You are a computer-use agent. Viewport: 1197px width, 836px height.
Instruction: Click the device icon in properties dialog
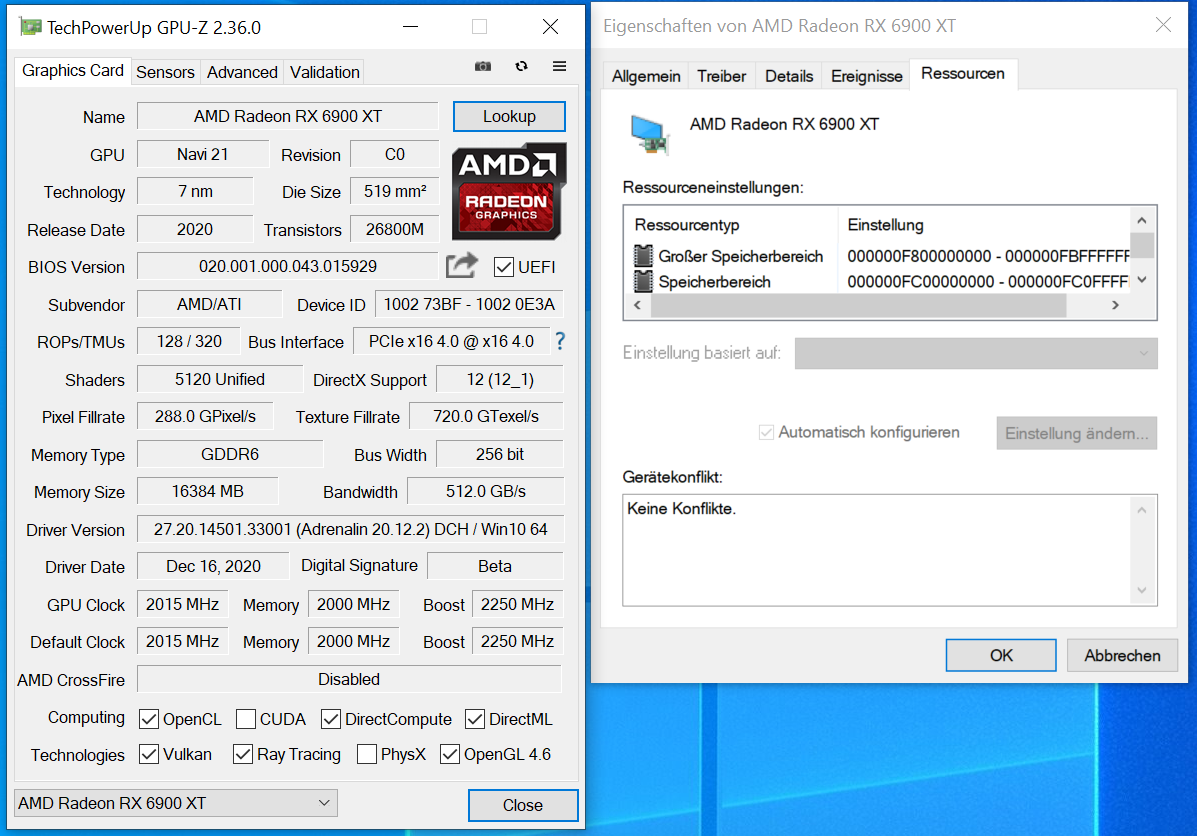pyautogui.click(x=650, y=134)
